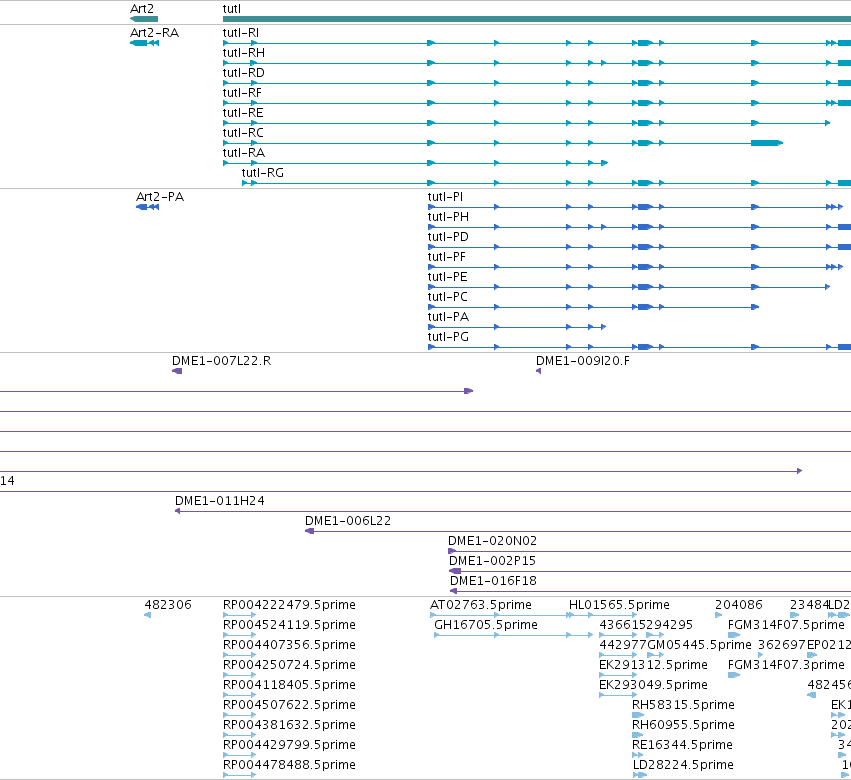
Task: Open RH60955.5prime EST entry
Action: click(x=683, y=725)
